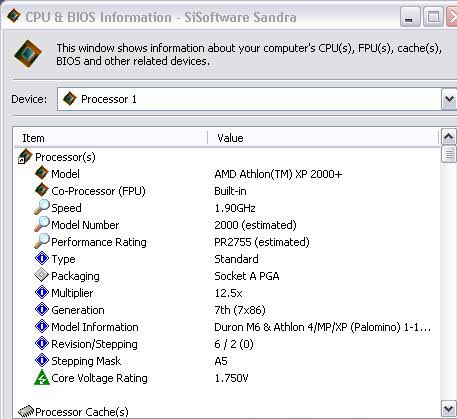Click the CPU chip icon next to Model
457x419 pixels.
pyautogui.click(x=42, y=173)
